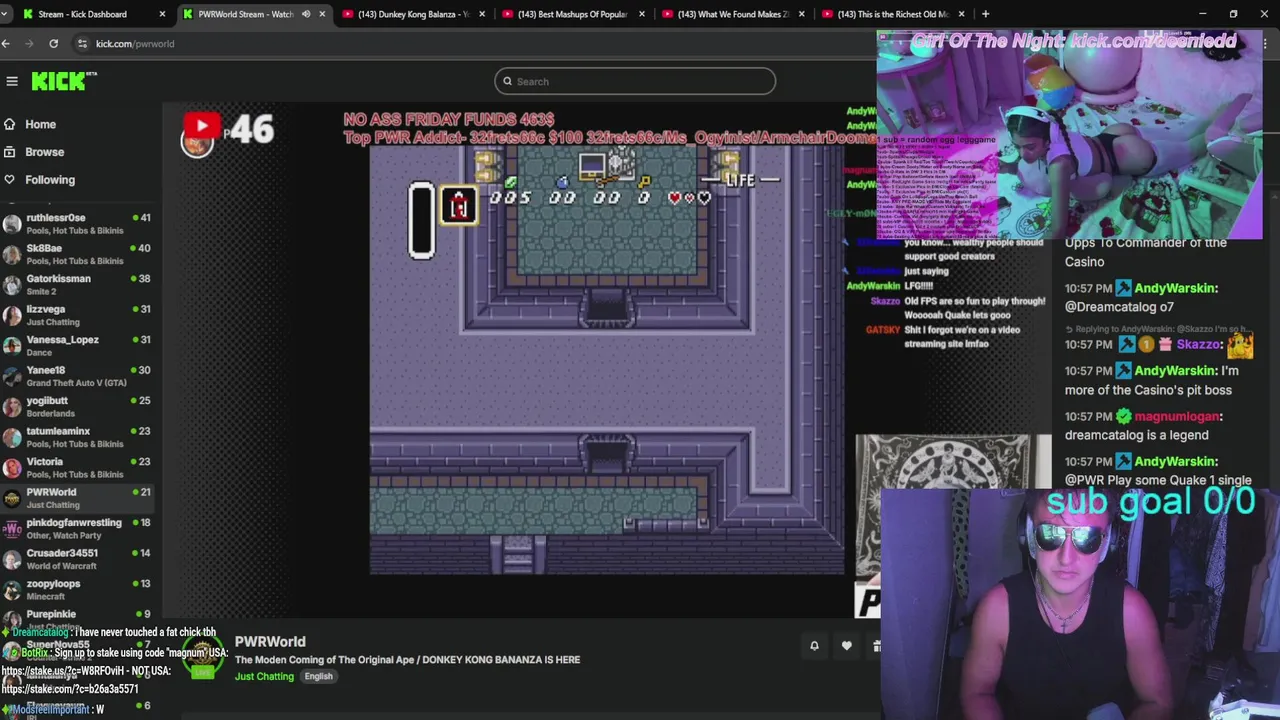Open a new browser tab
The image size is (1280, 720).
[985, 14]
